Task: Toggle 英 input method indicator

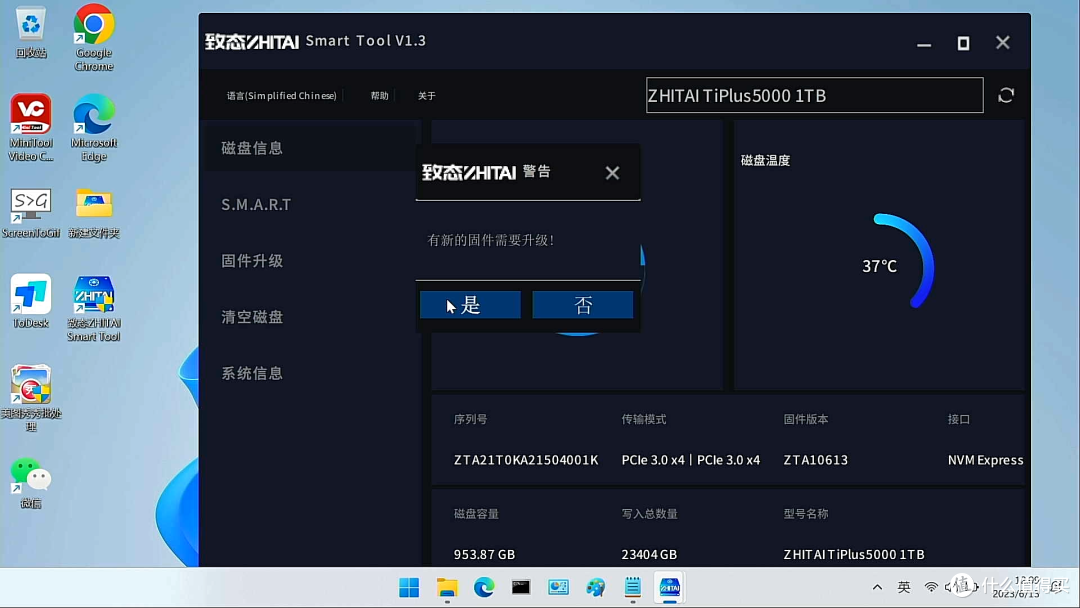Action: (904, 587)
